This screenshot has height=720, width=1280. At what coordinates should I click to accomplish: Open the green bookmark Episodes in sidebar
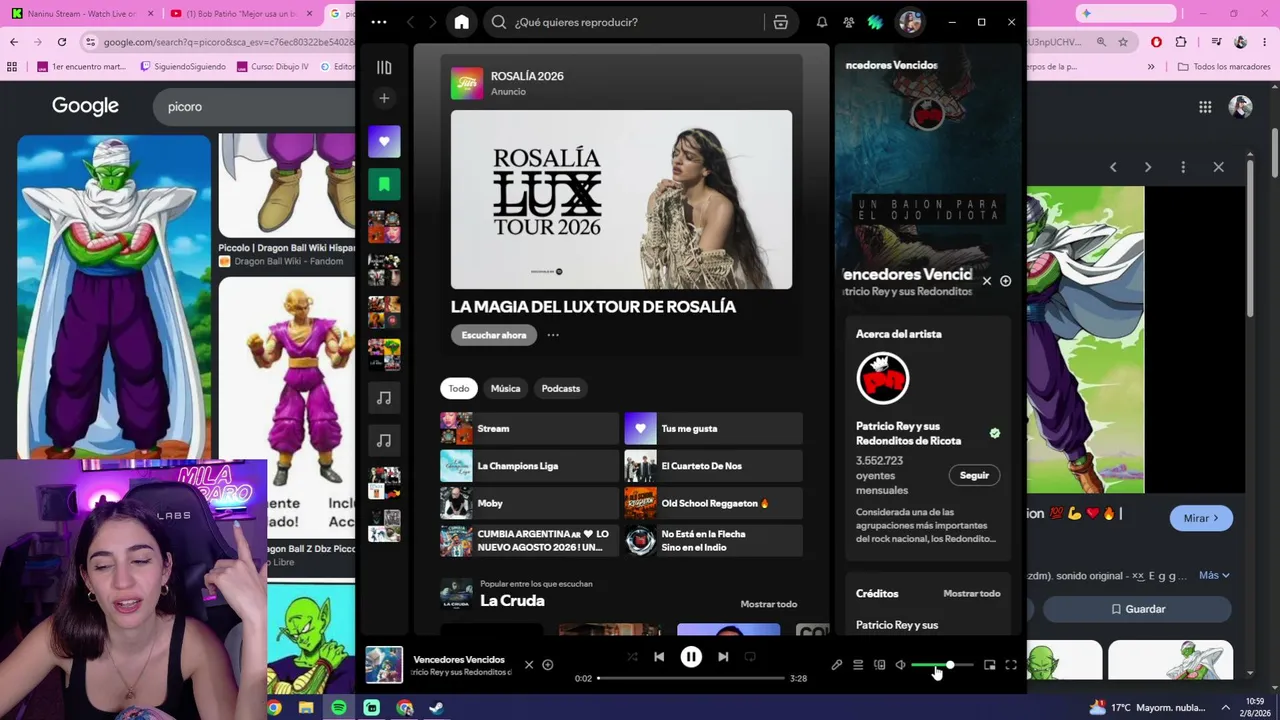384,184
